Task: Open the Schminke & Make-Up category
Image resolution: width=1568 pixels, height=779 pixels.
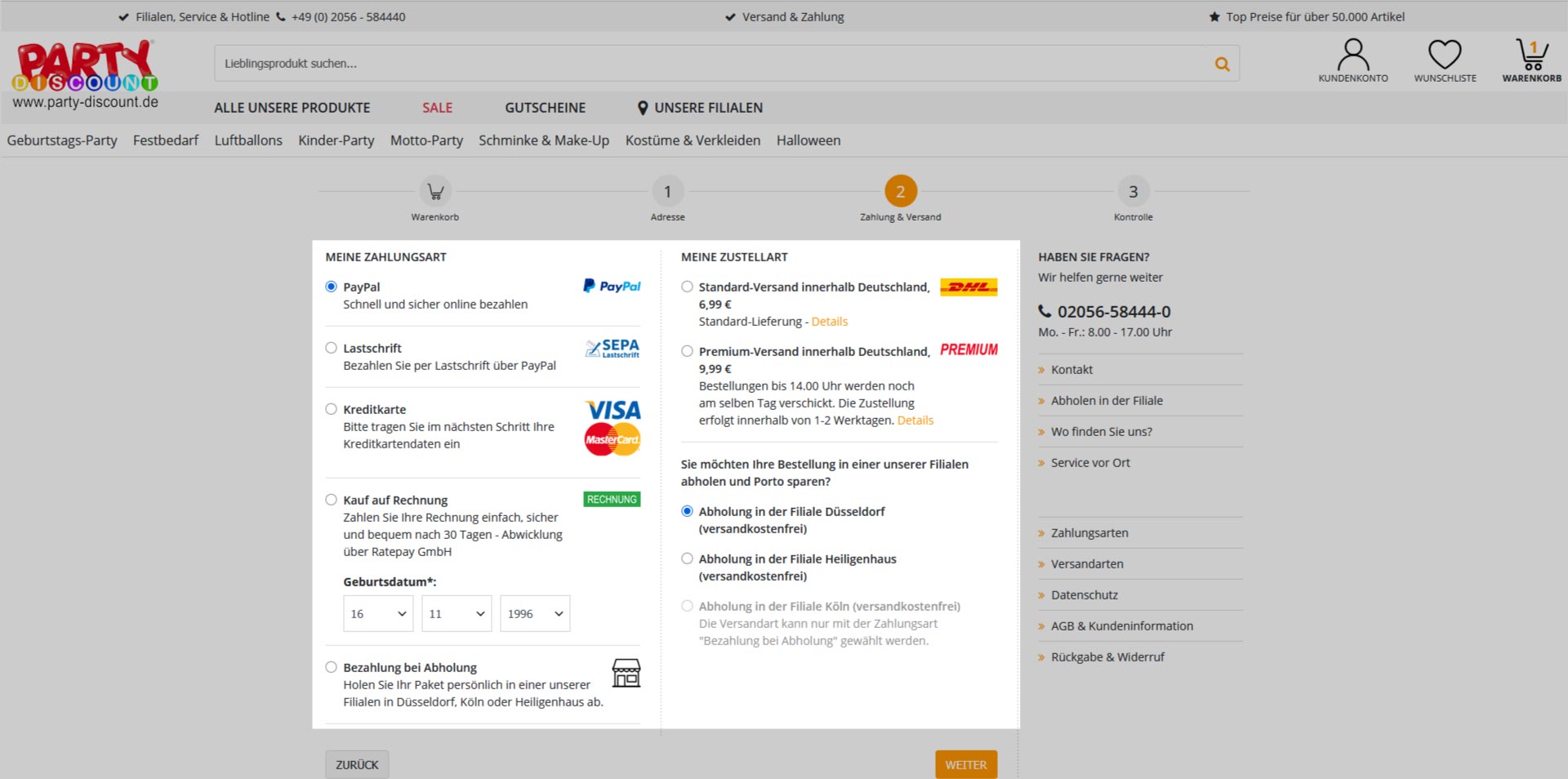Action: (x=544, y=140)
